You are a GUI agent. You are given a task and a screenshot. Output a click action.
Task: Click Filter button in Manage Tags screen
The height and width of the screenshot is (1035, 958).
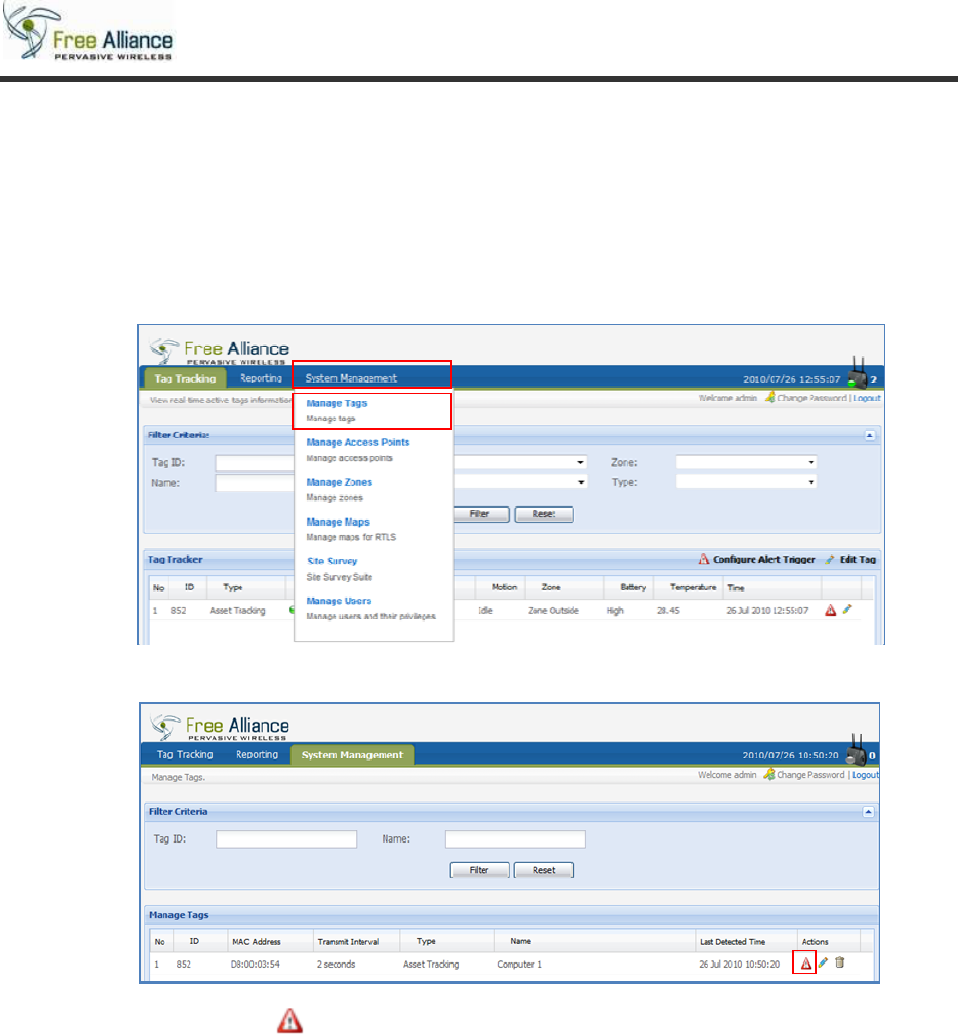point(479,871)
